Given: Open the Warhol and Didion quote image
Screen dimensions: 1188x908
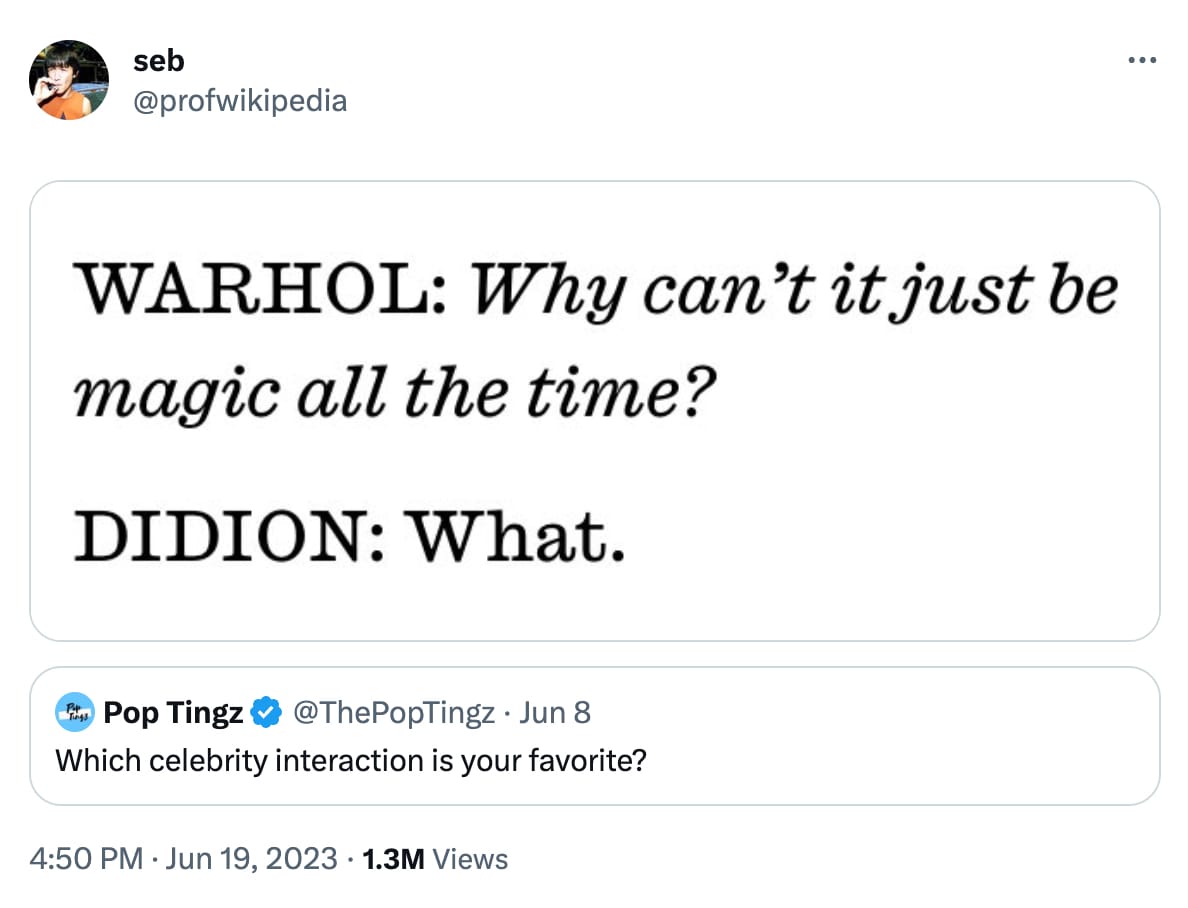Looking at the screenshot, I should (x=594, y=410).
